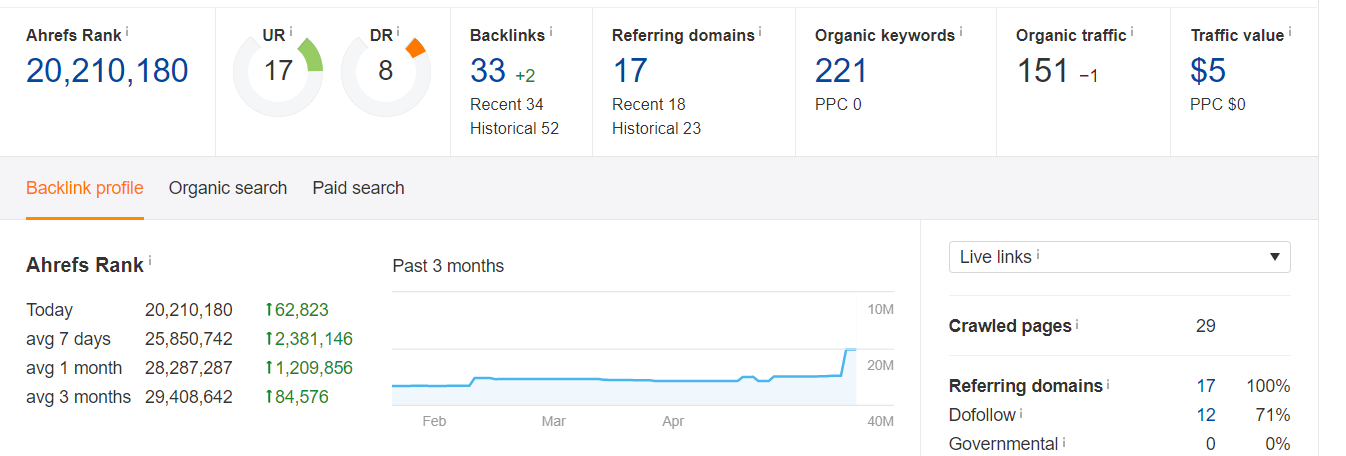The width and height of the screenshot is (1346, 456).
Task: Click the info icon beside sidebar Referring domains
Action: tap(1109, 382)
